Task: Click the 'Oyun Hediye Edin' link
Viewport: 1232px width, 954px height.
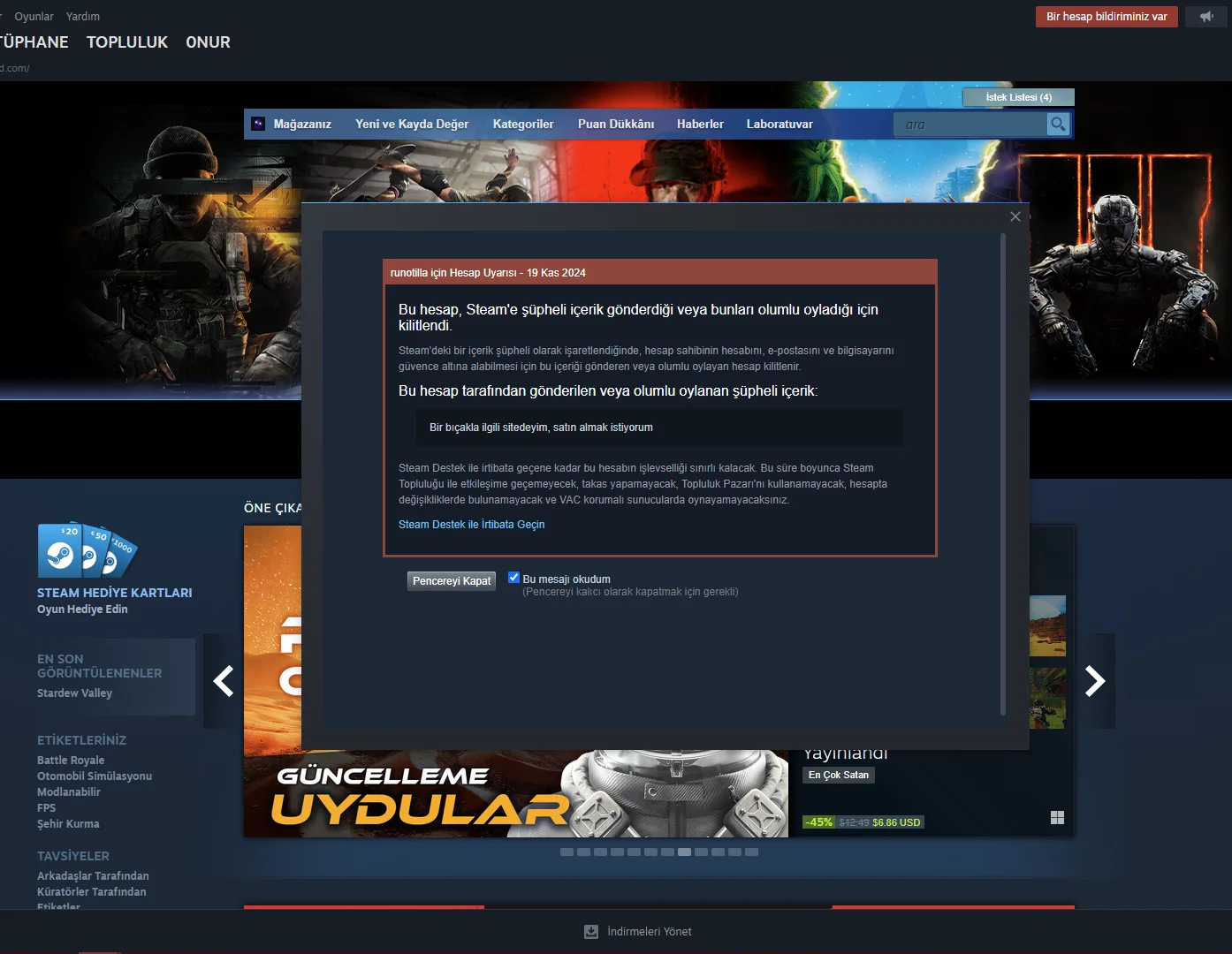Action: tap(82, 609)
